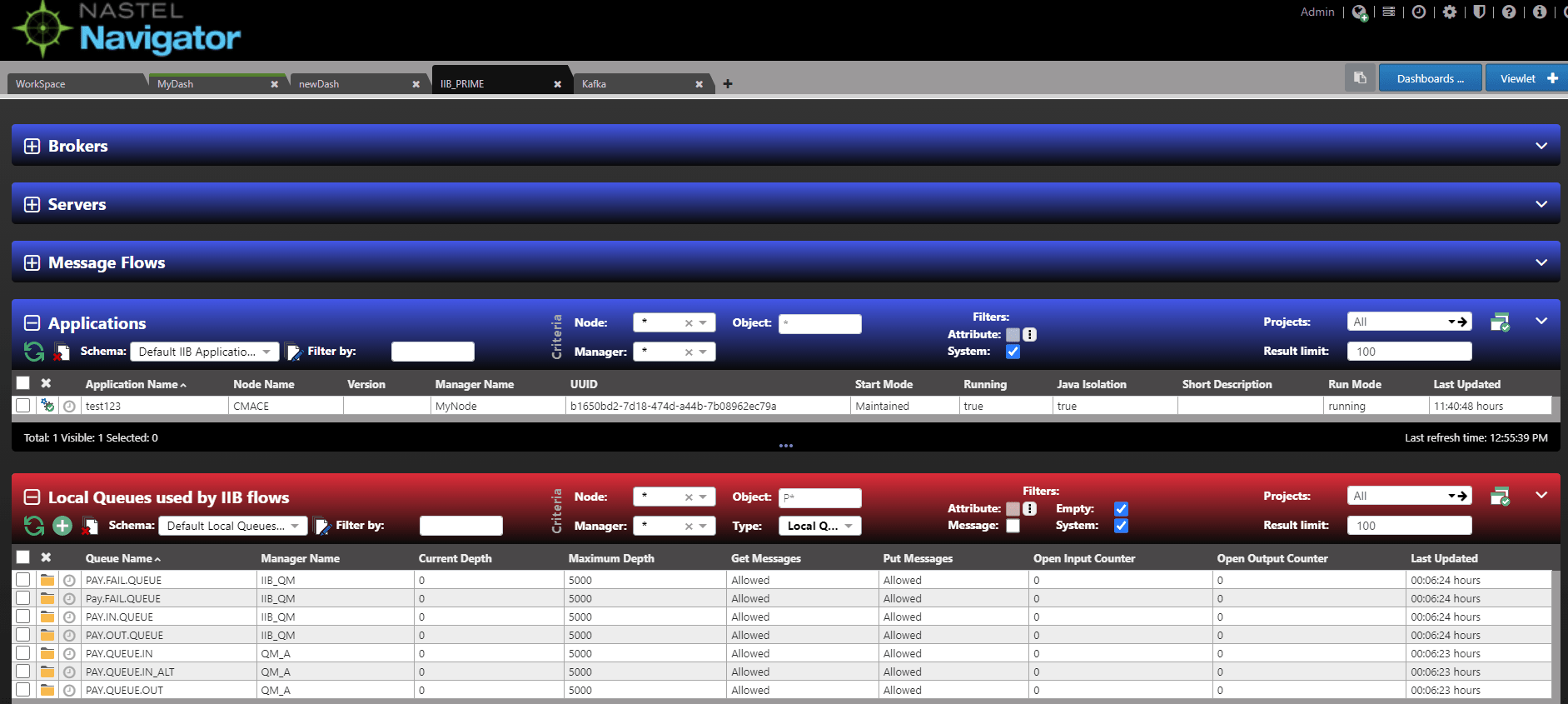This screenshot has width=1568, height=704.
Task: Click Filter by field in Applications viewlet
Action: [x=433, y=352]
